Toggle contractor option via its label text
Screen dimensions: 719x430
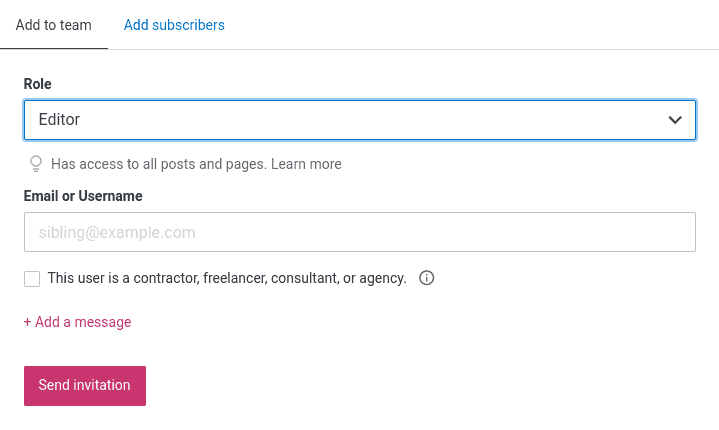(x=227, y=278)
